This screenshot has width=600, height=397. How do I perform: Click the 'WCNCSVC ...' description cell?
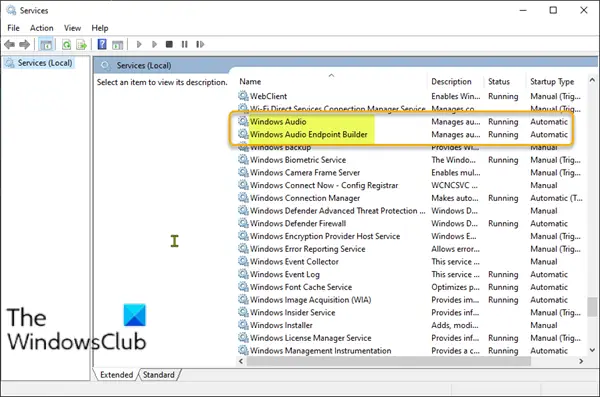[x=454, y=185]
